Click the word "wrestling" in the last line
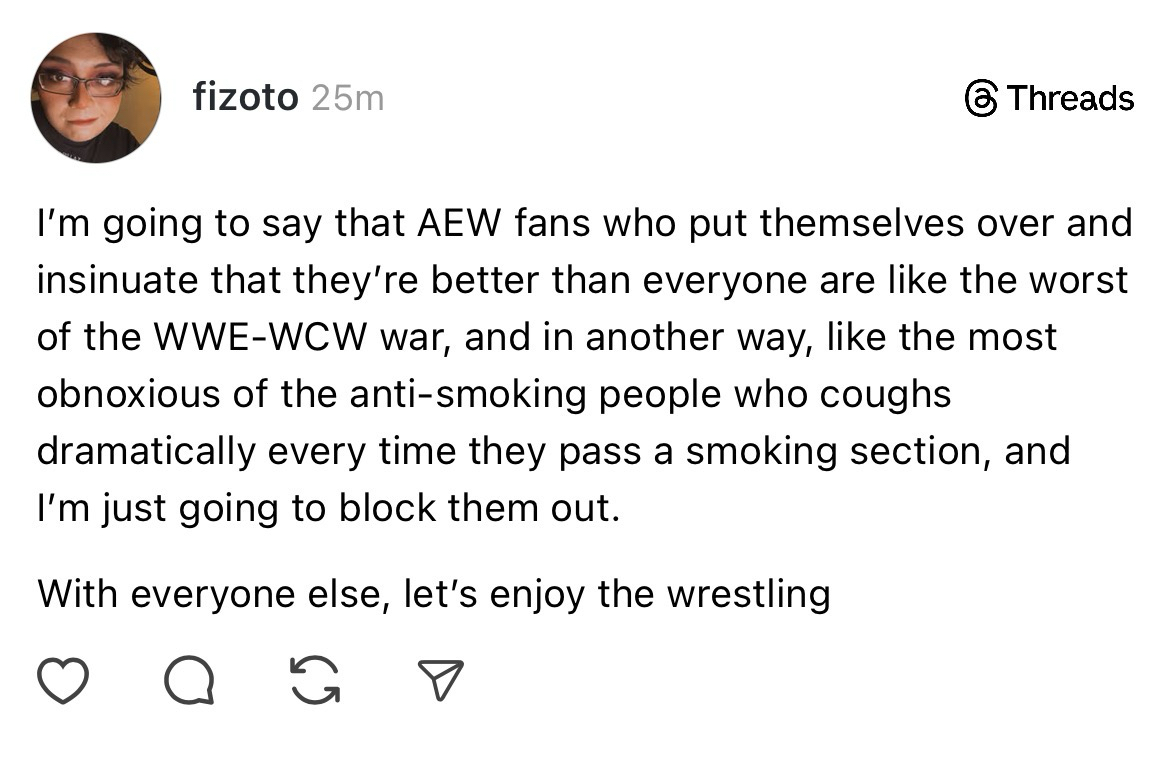The image size is (1170, 762). click(x=748, y=594)
